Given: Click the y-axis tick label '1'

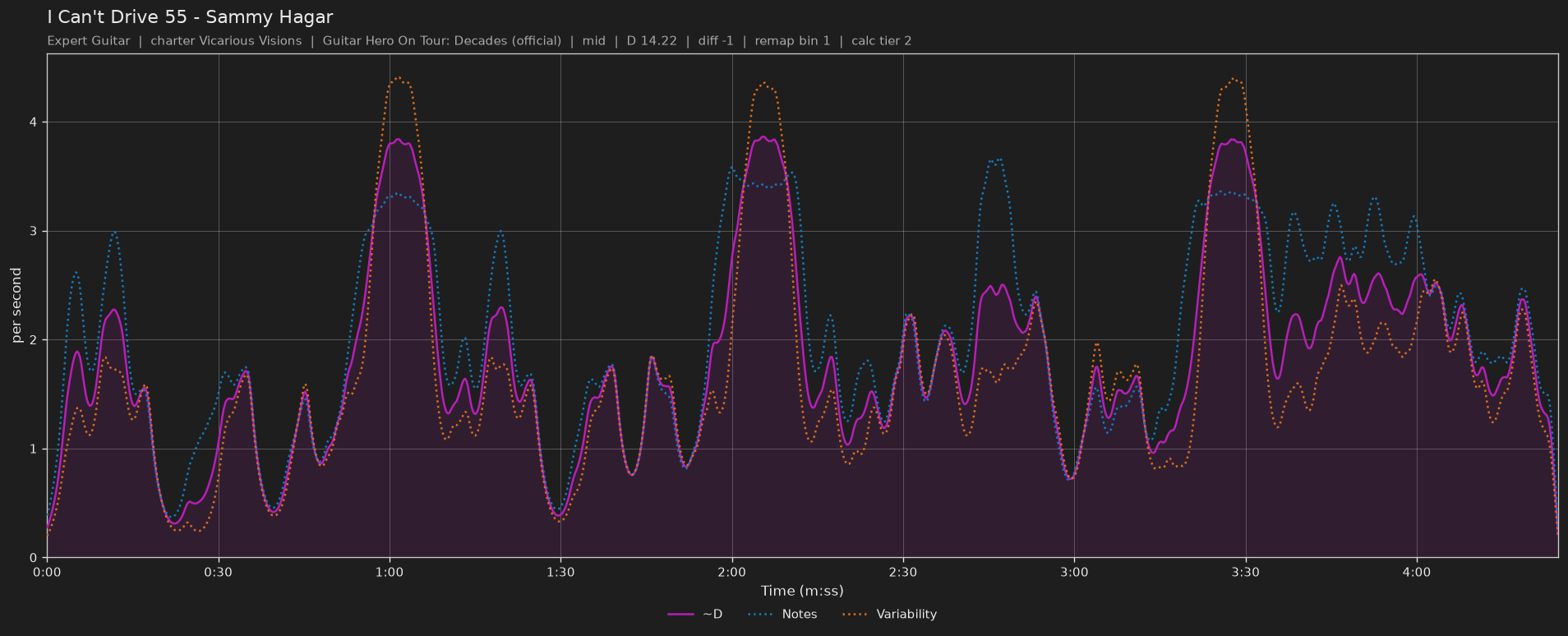Looking at the screenshot, I should (x=35, y=449).
